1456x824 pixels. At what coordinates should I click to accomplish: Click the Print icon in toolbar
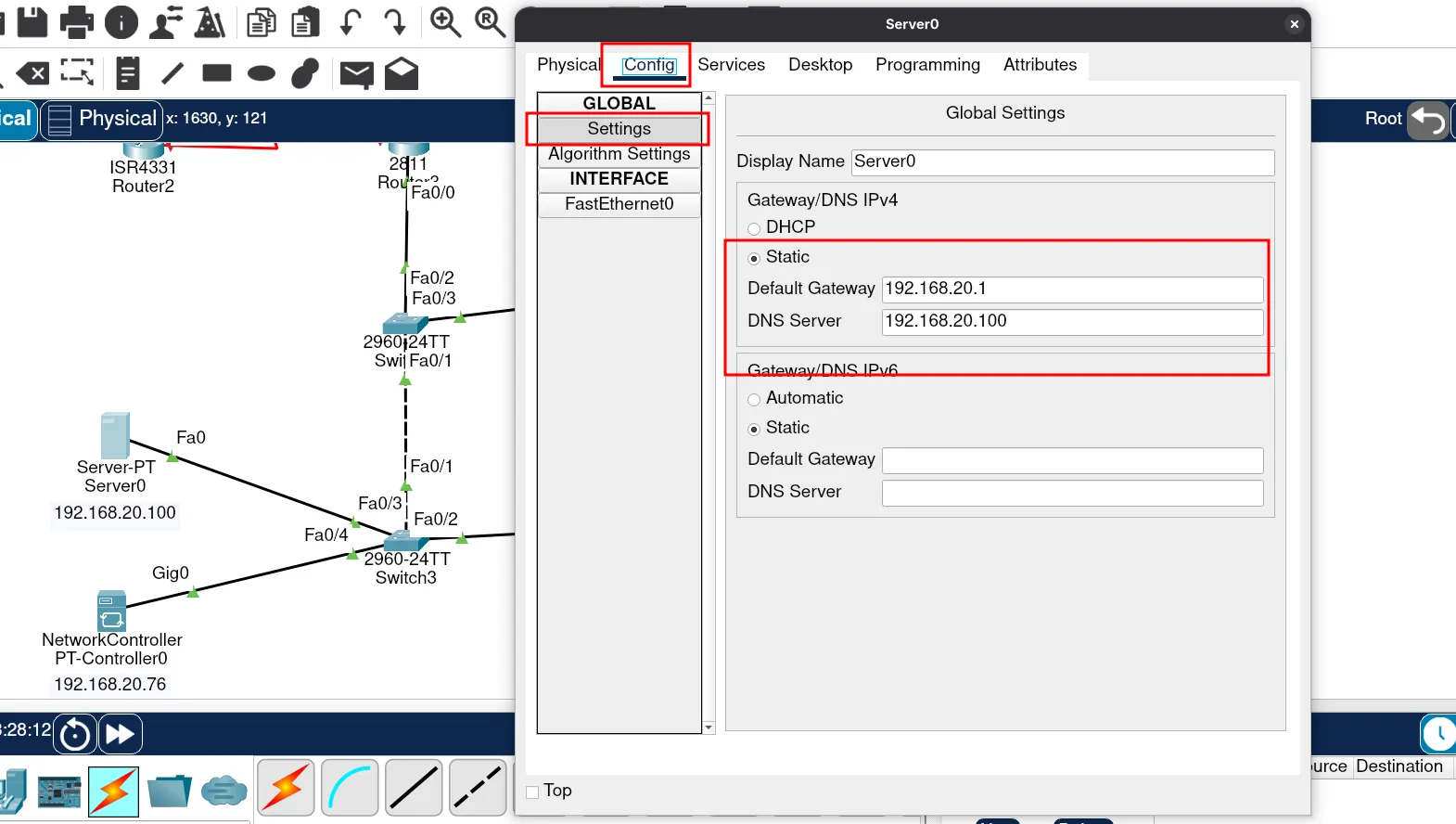[x=76, y=21]
